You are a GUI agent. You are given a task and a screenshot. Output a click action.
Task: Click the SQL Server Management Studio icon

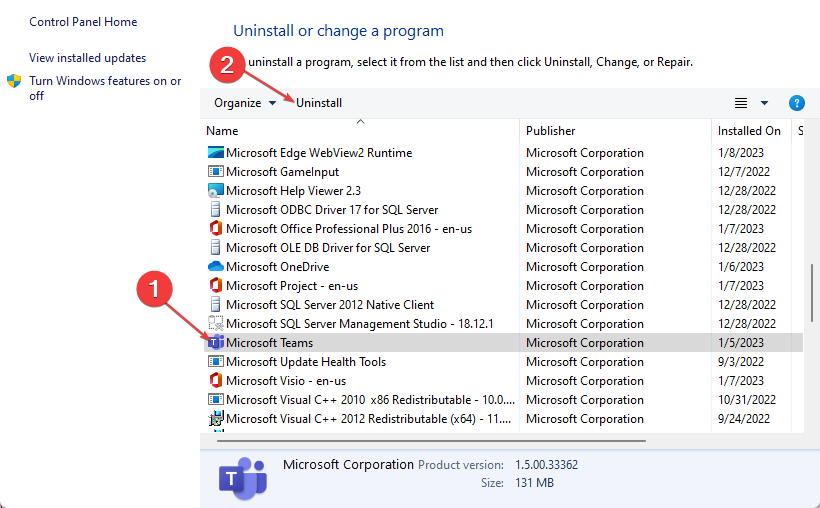pos(215,323)
